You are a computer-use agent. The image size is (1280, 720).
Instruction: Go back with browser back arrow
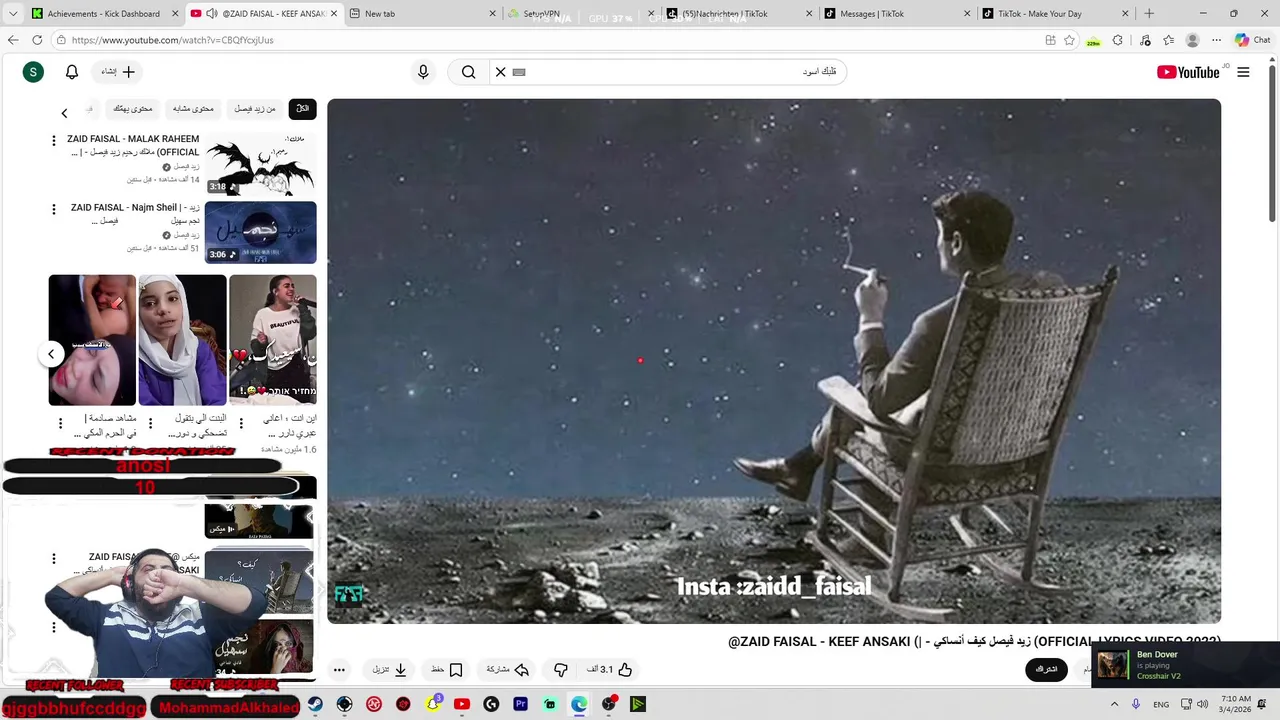point(12,40)
